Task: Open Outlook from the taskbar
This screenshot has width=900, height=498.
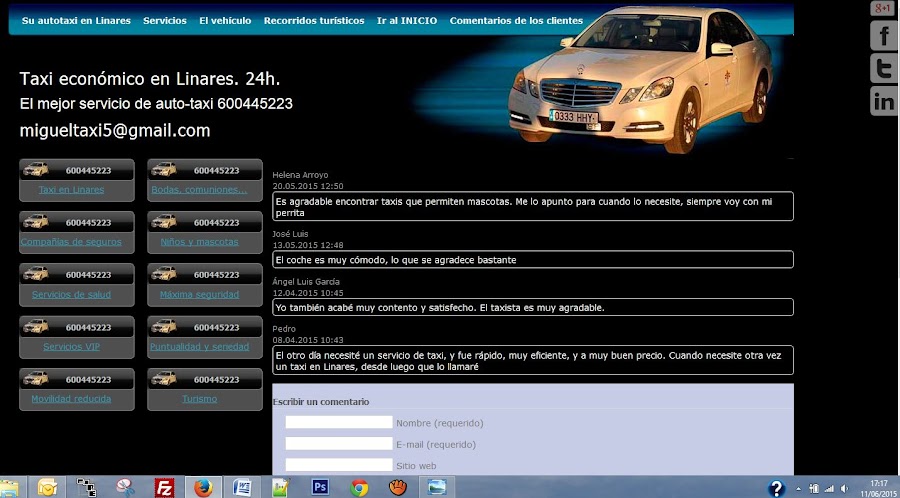Action: tap(48, 488)
